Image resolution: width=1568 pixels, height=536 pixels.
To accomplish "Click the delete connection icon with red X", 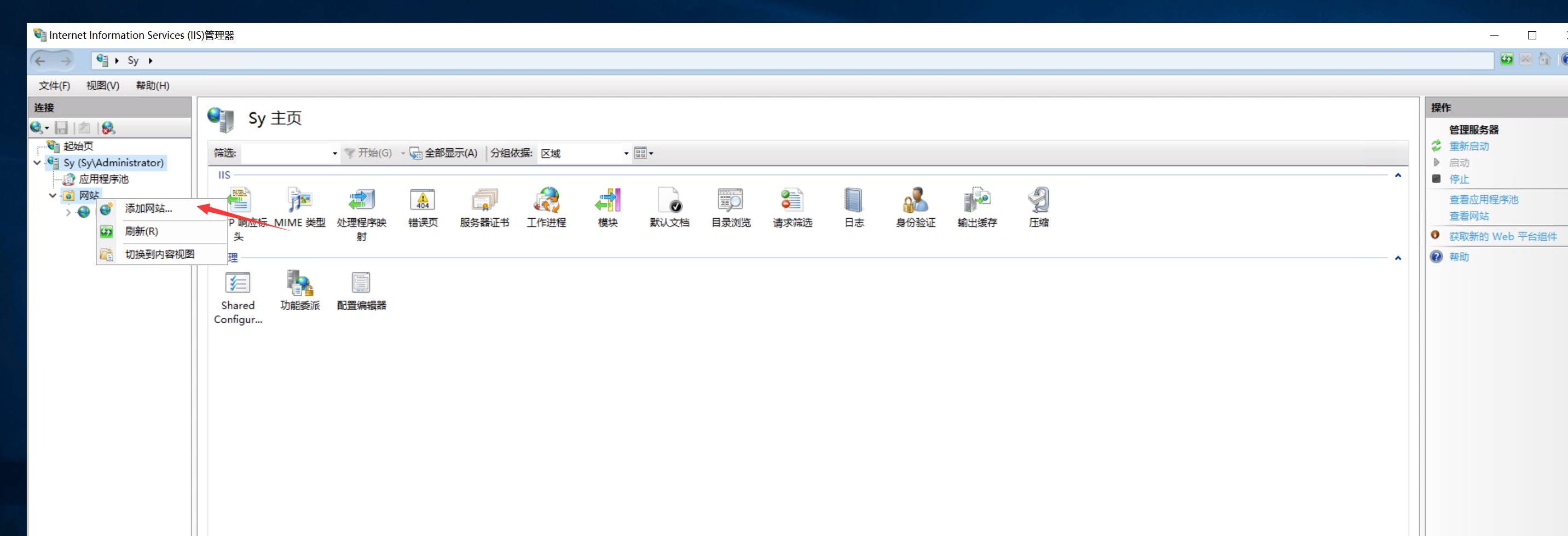I will click(x=108, y=128).
